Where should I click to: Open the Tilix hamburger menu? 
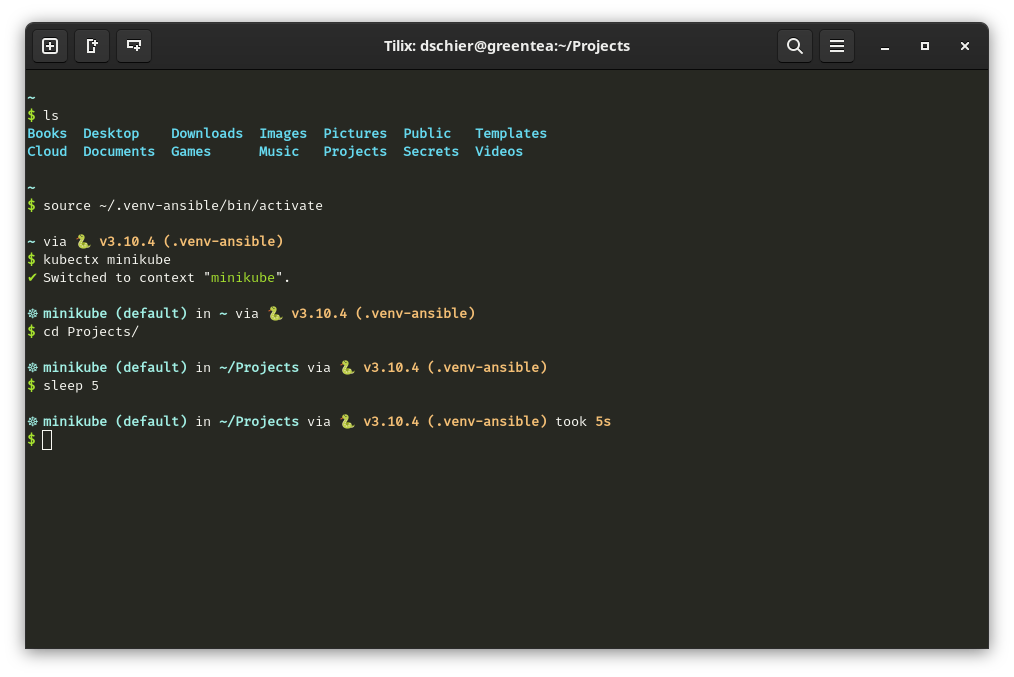837,45
